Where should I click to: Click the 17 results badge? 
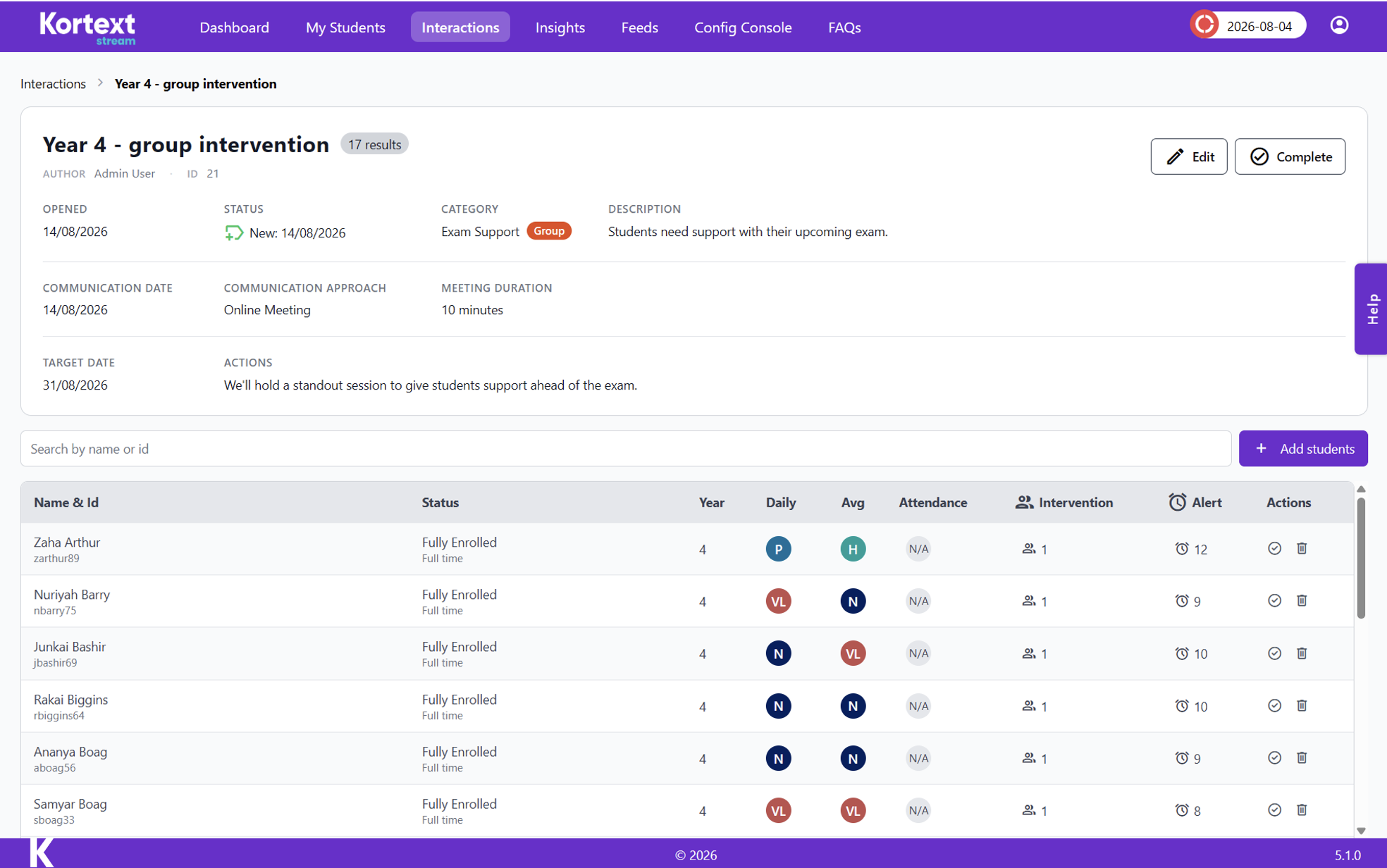[374, 144]
